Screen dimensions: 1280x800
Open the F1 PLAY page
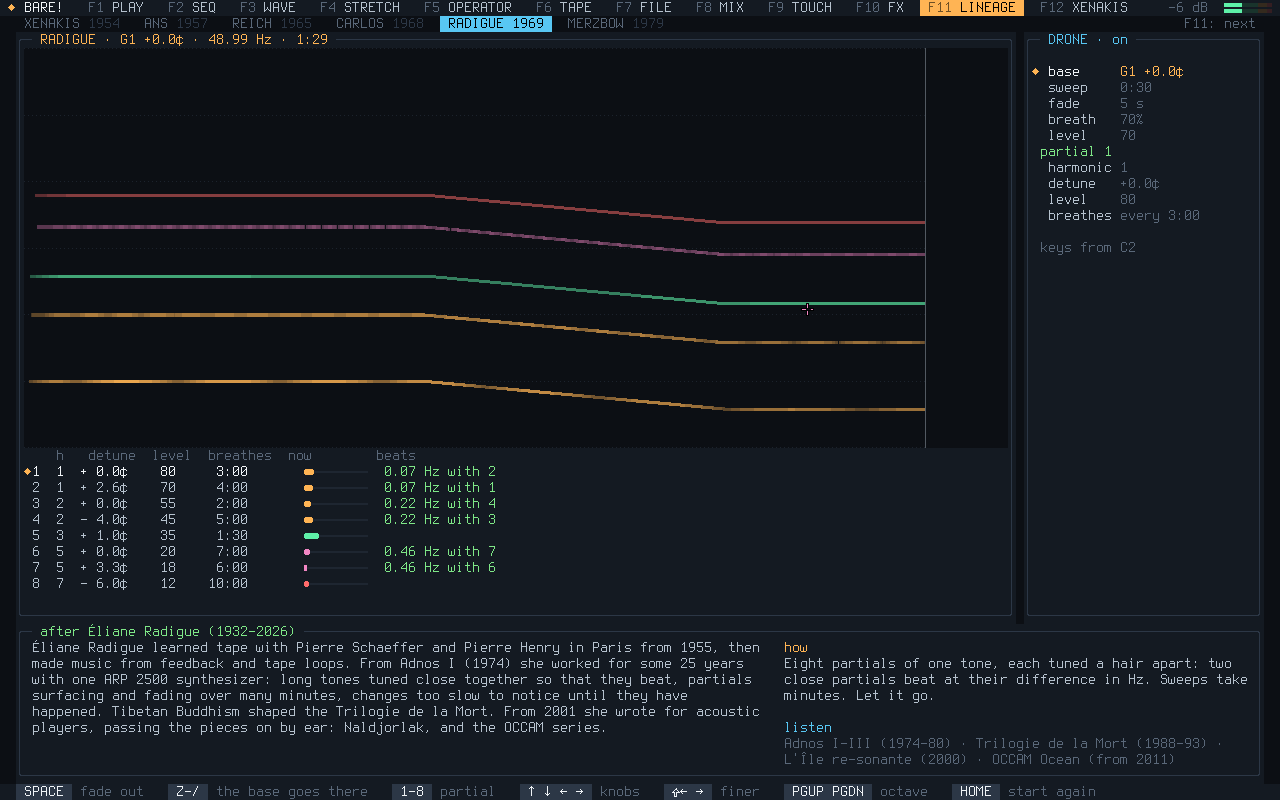coord(116,7)
